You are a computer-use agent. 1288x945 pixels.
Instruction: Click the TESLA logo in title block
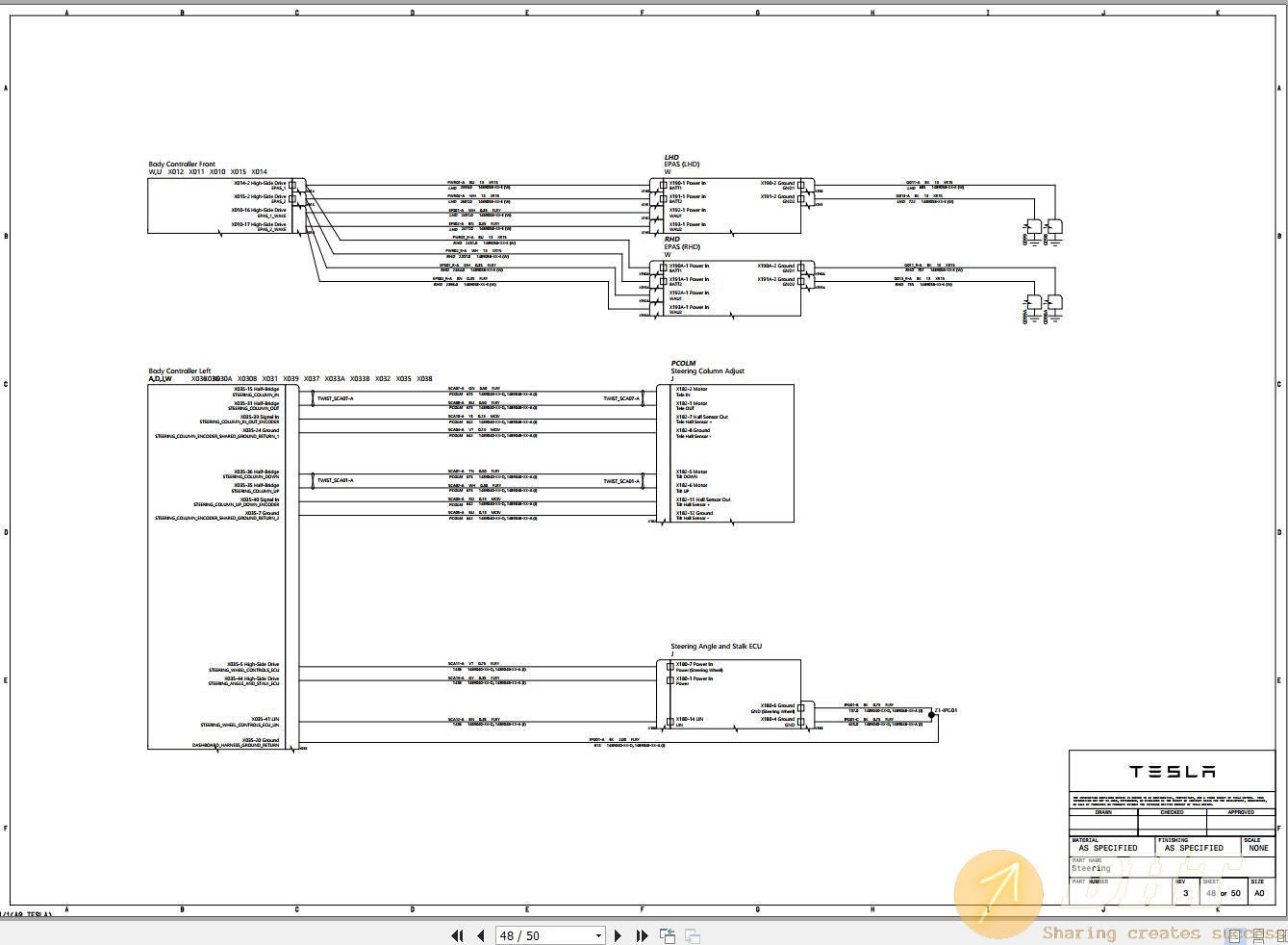click(x=1172, y=772)
